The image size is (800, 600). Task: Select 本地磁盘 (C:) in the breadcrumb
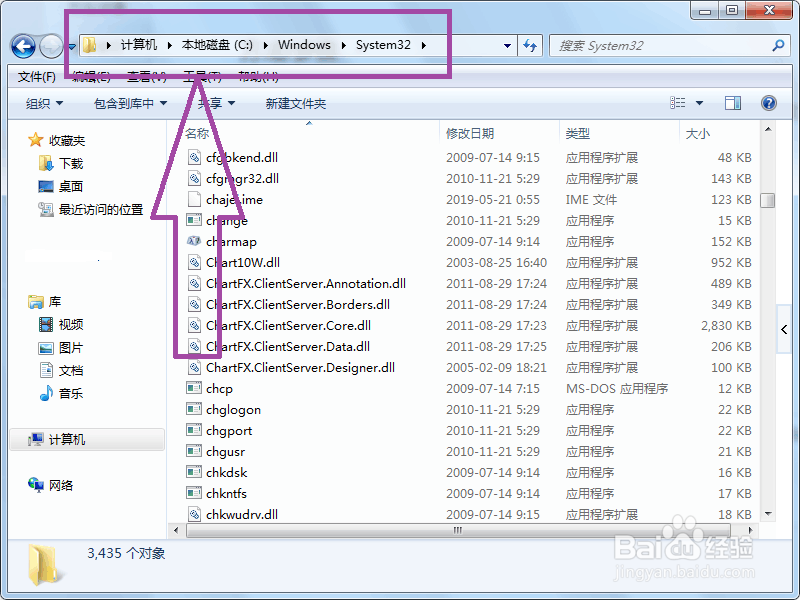(x=217, y=45)
